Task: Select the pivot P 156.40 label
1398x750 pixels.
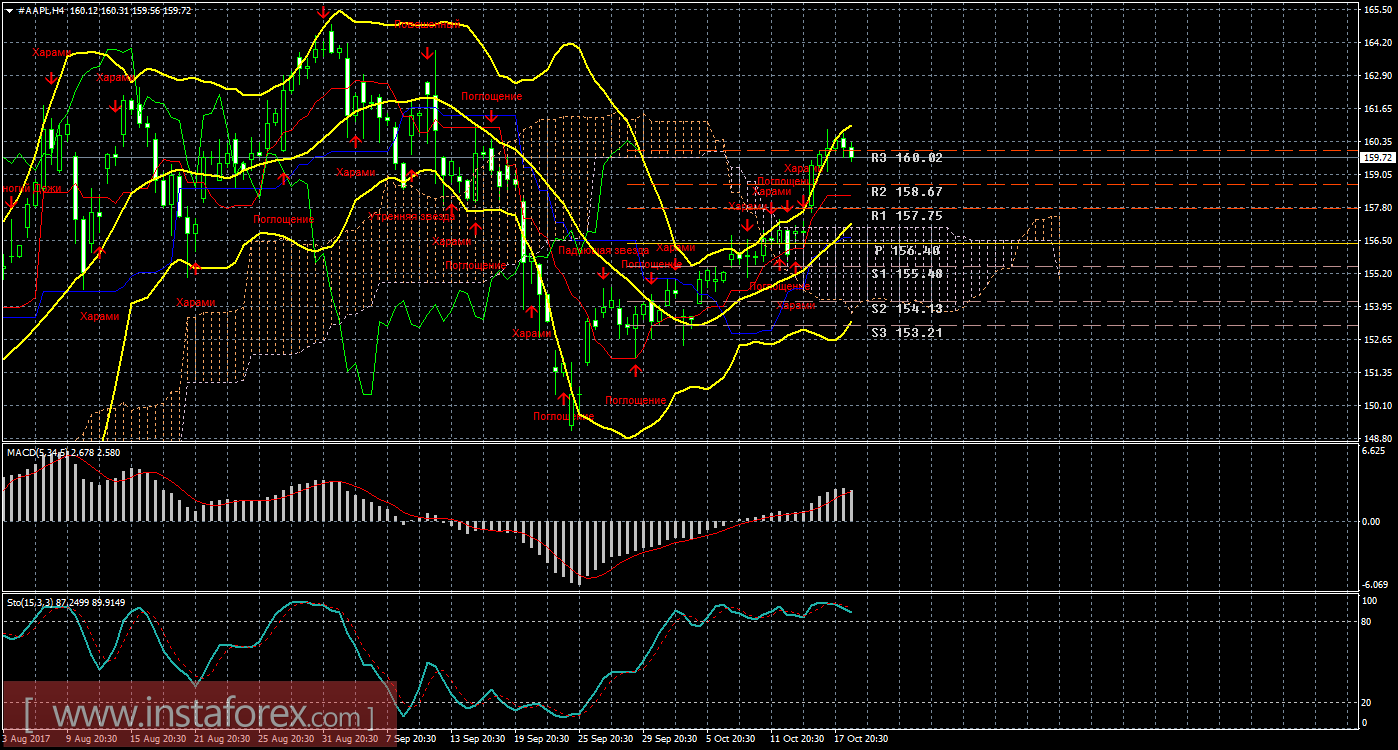Action: 906,250
